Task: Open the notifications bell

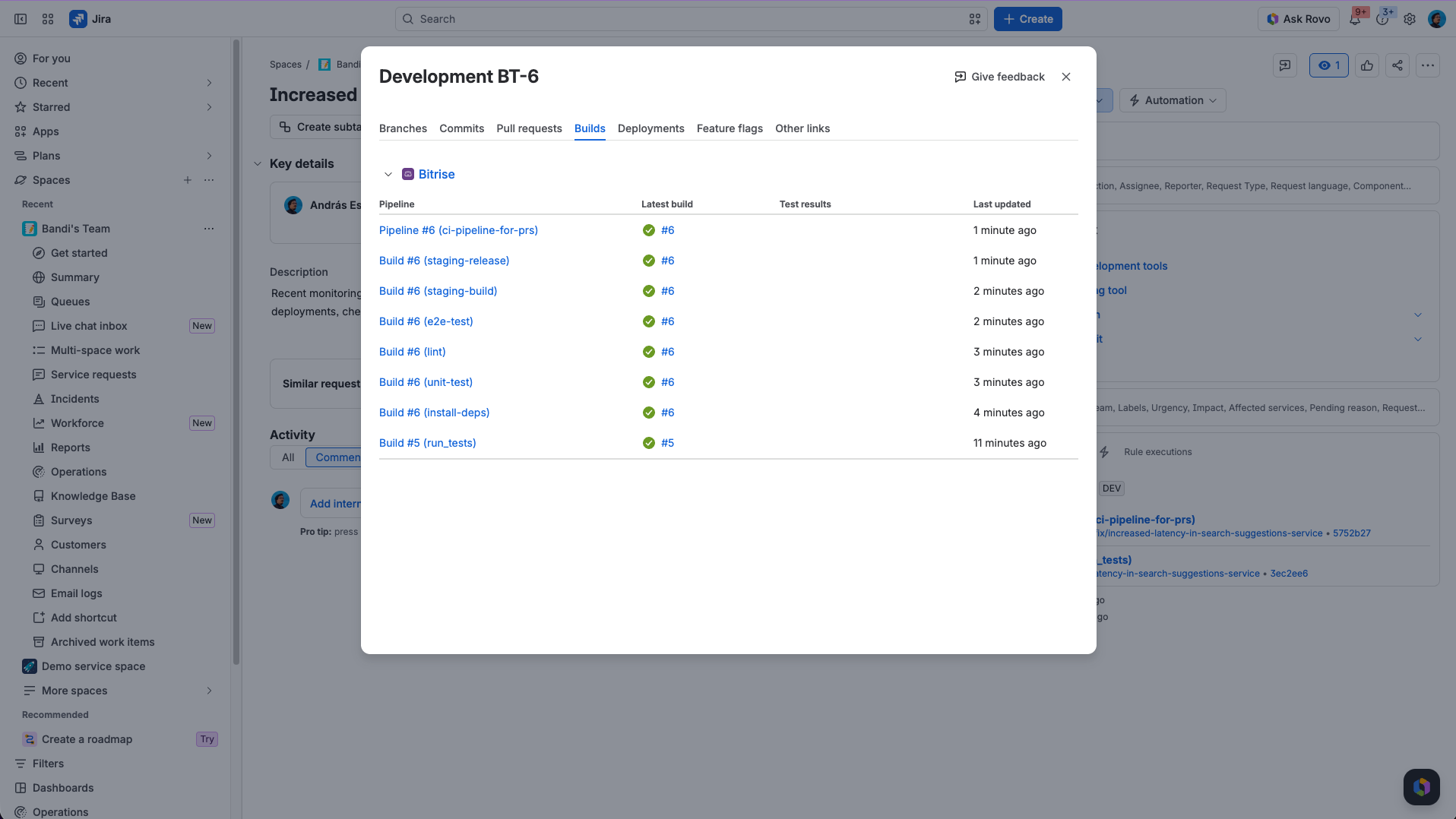Action: click(1355, 19)
